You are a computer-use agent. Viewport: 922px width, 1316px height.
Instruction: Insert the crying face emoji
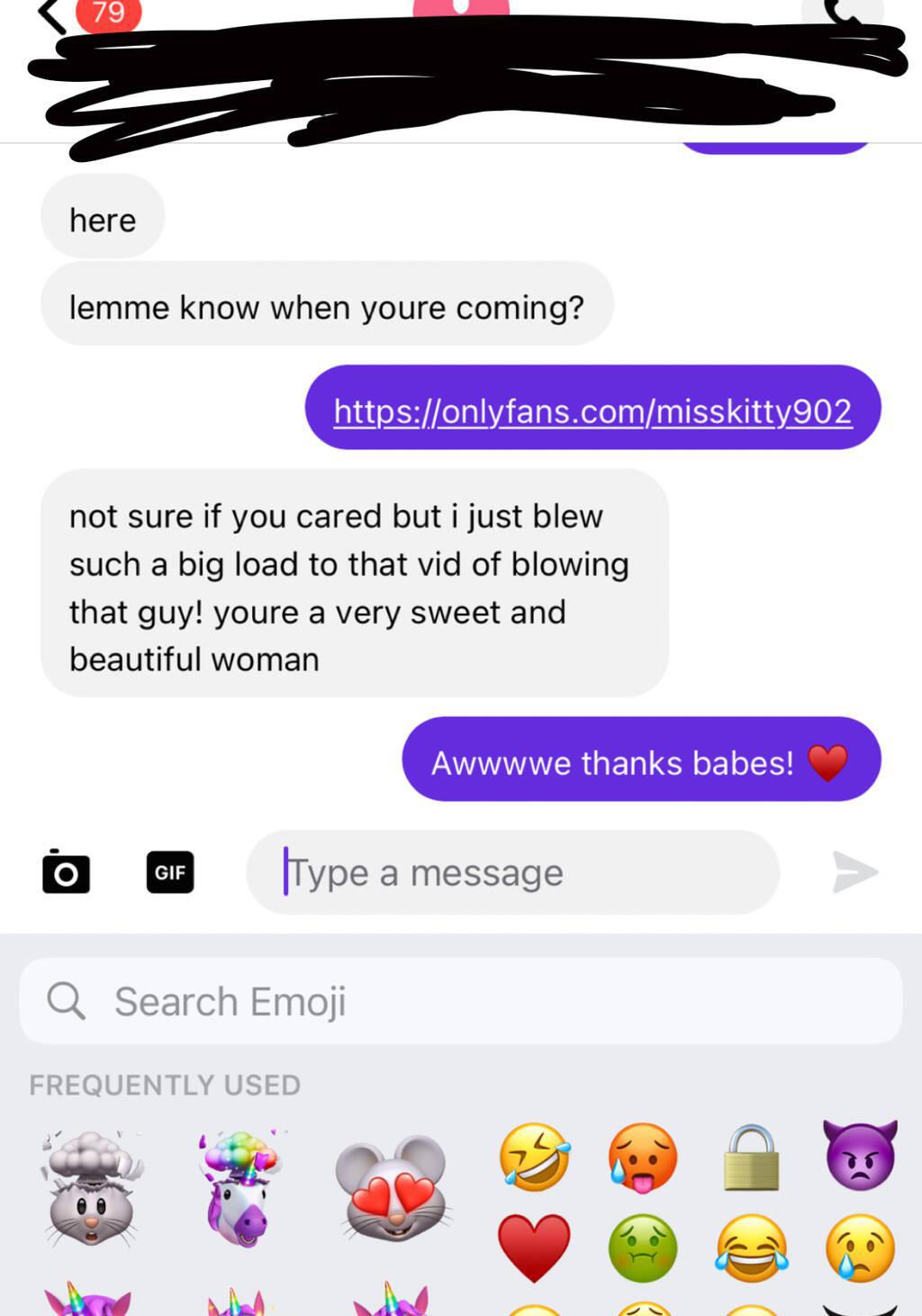(x=860, y=1248)
